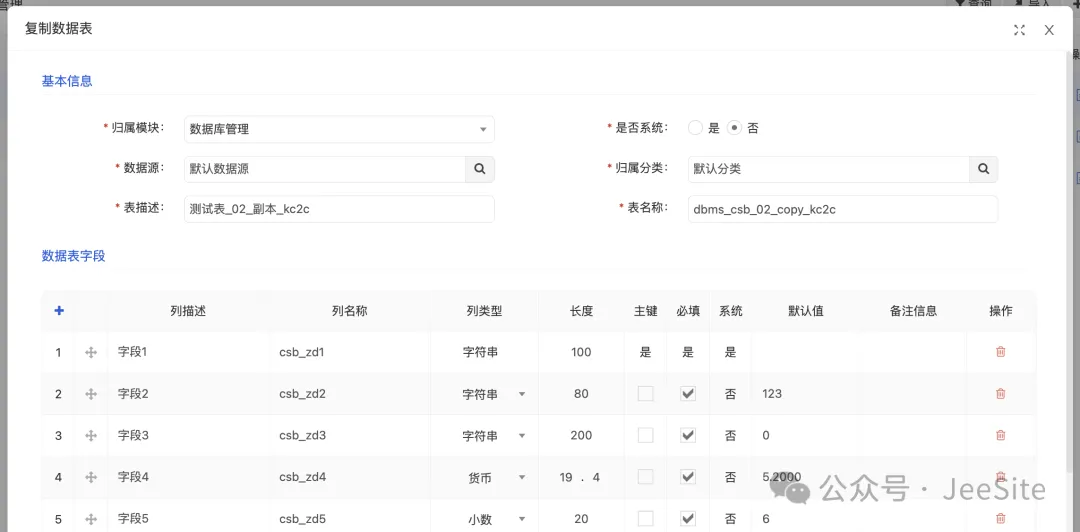Screen dimensions: 1080x532
Task: Delete the 字段3 row via trash icon
Action: coord(1001,436)
